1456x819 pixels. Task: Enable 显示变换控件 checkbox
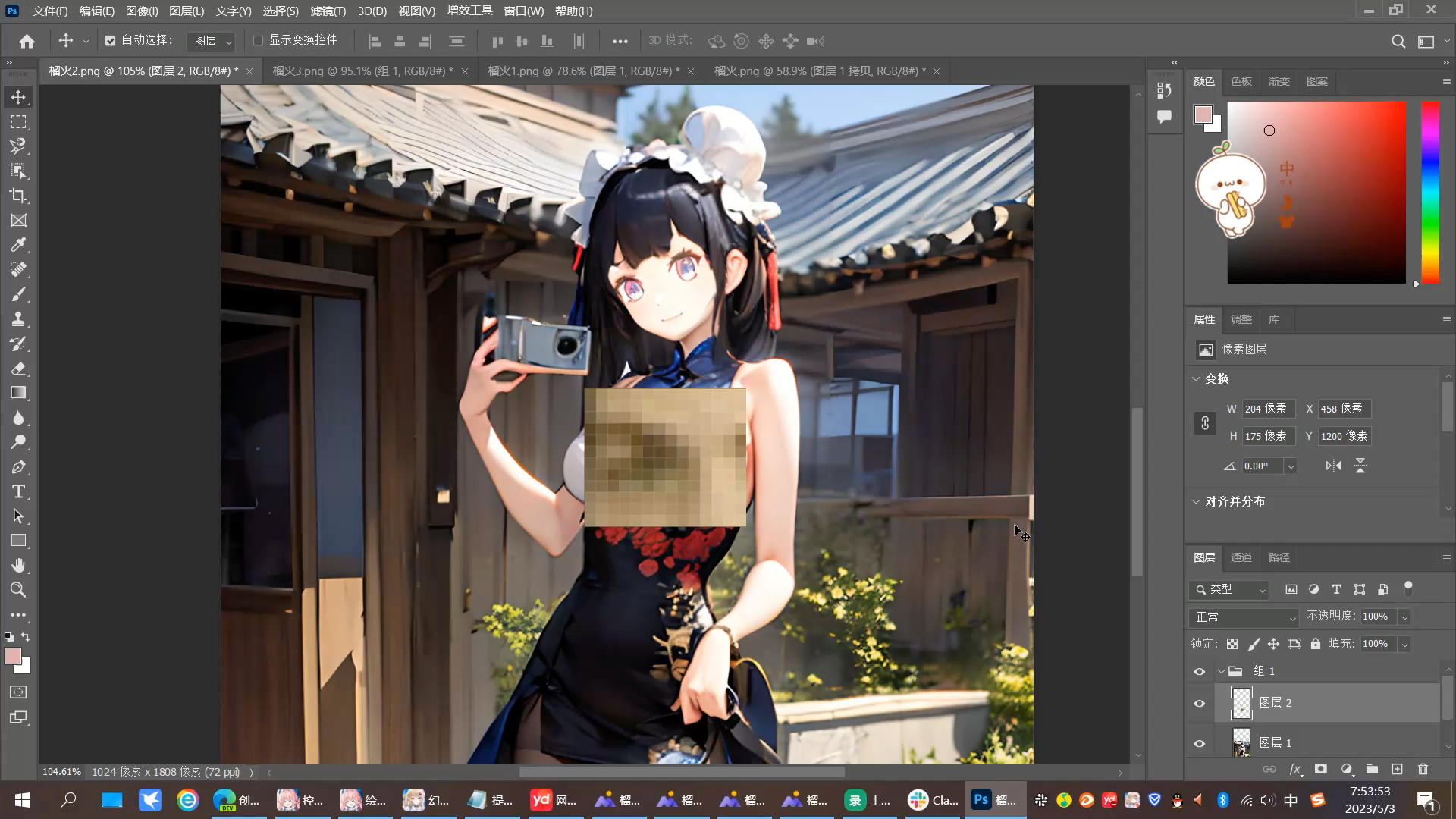[258, 41]
